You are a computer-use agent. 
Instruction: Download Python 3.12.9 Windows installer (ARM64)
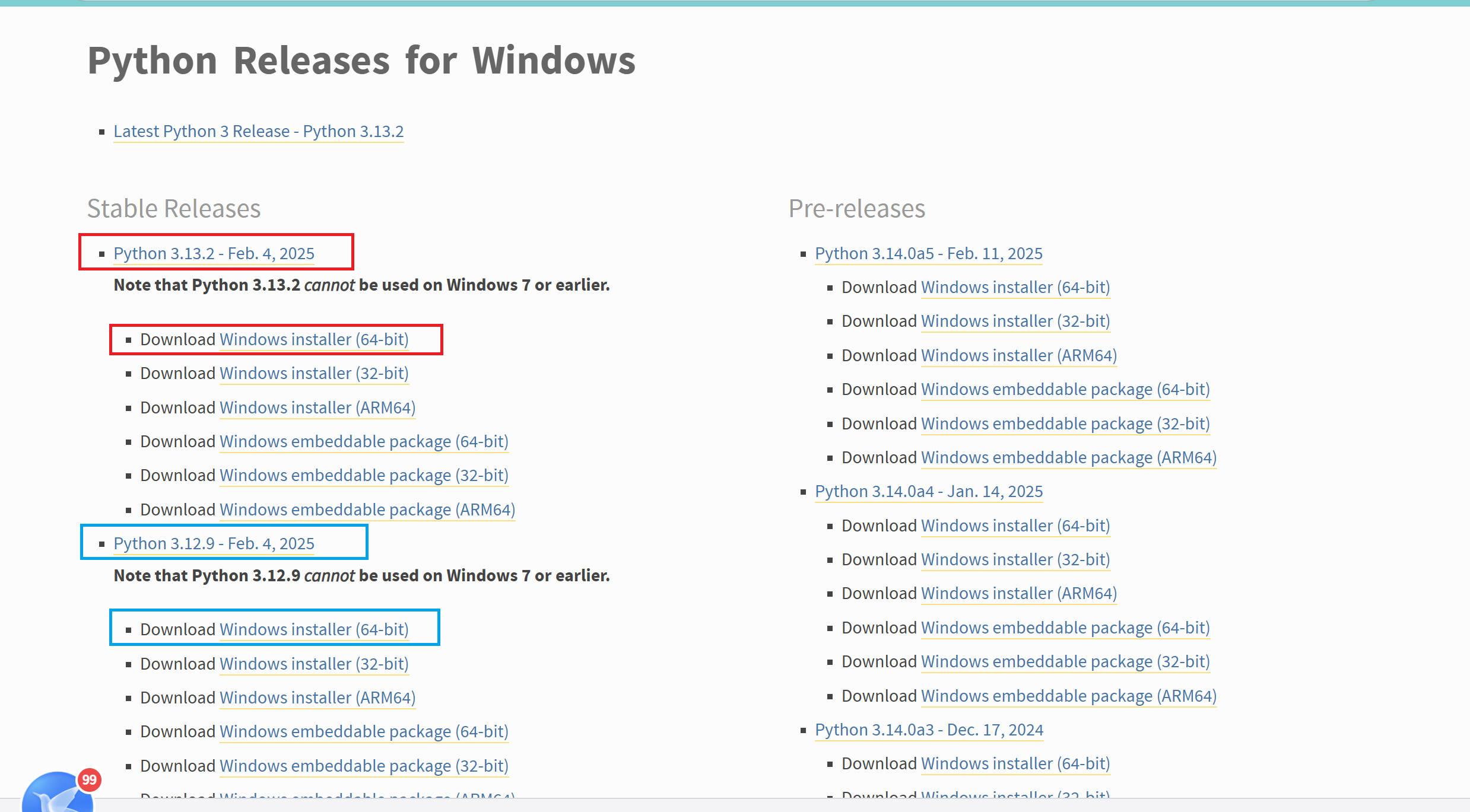[317, 698]
